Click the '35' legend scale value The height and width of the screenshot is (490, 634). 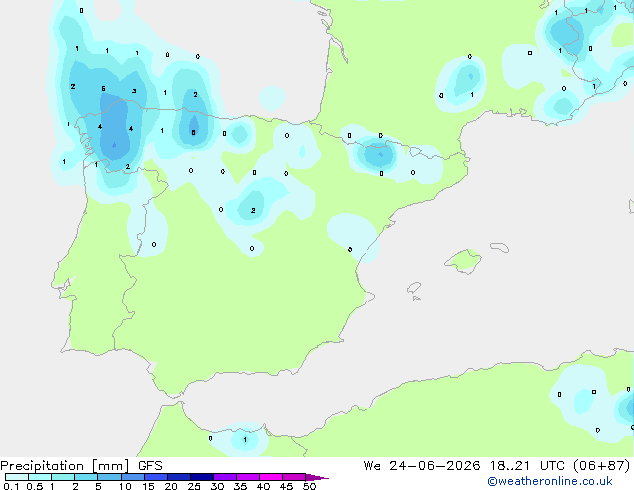tap(240, 486)
